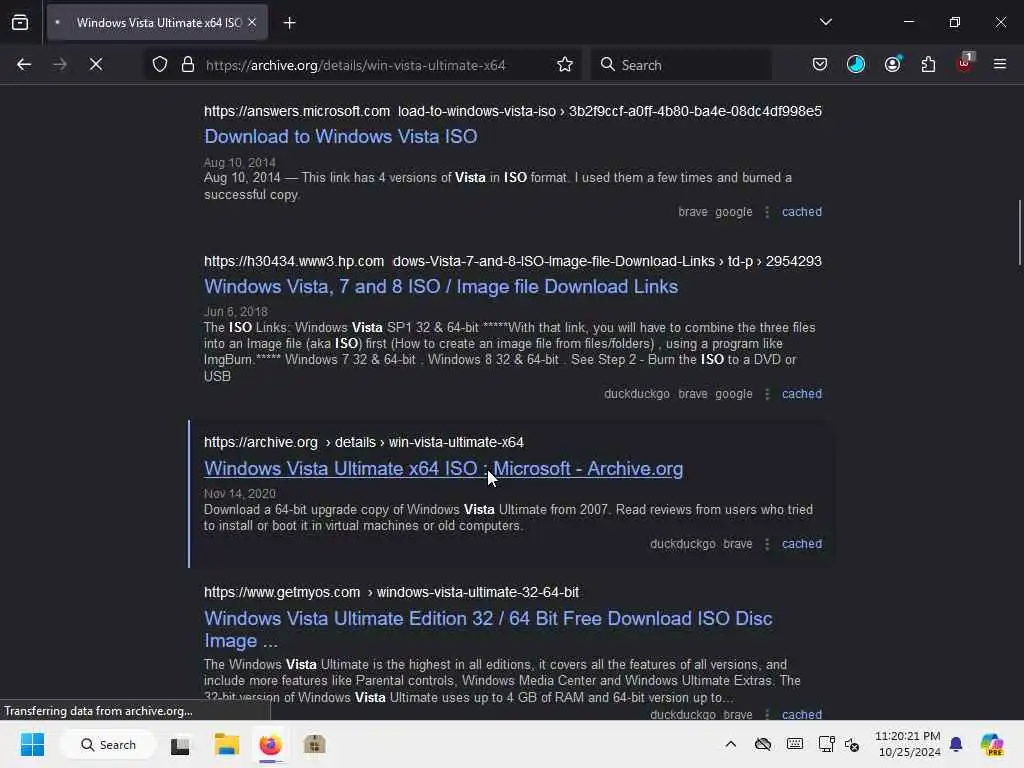This screenshot has width=1024, height=768.
Task: Open Windows Vista, 7 and 8 ISO links result
Action: coord(441,287)
